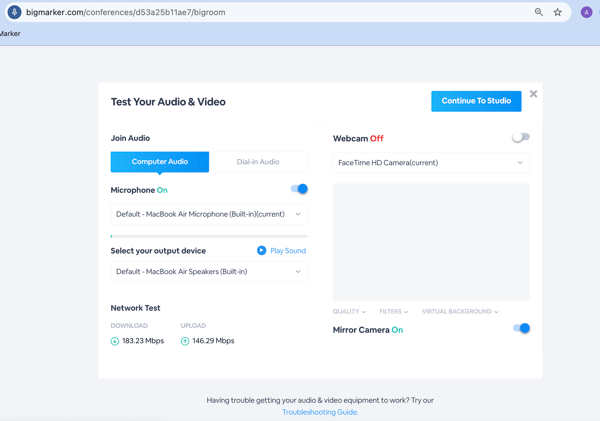Expand the FaceTime HD Camera dropdown
600x421 pixels.
point(431,163)
